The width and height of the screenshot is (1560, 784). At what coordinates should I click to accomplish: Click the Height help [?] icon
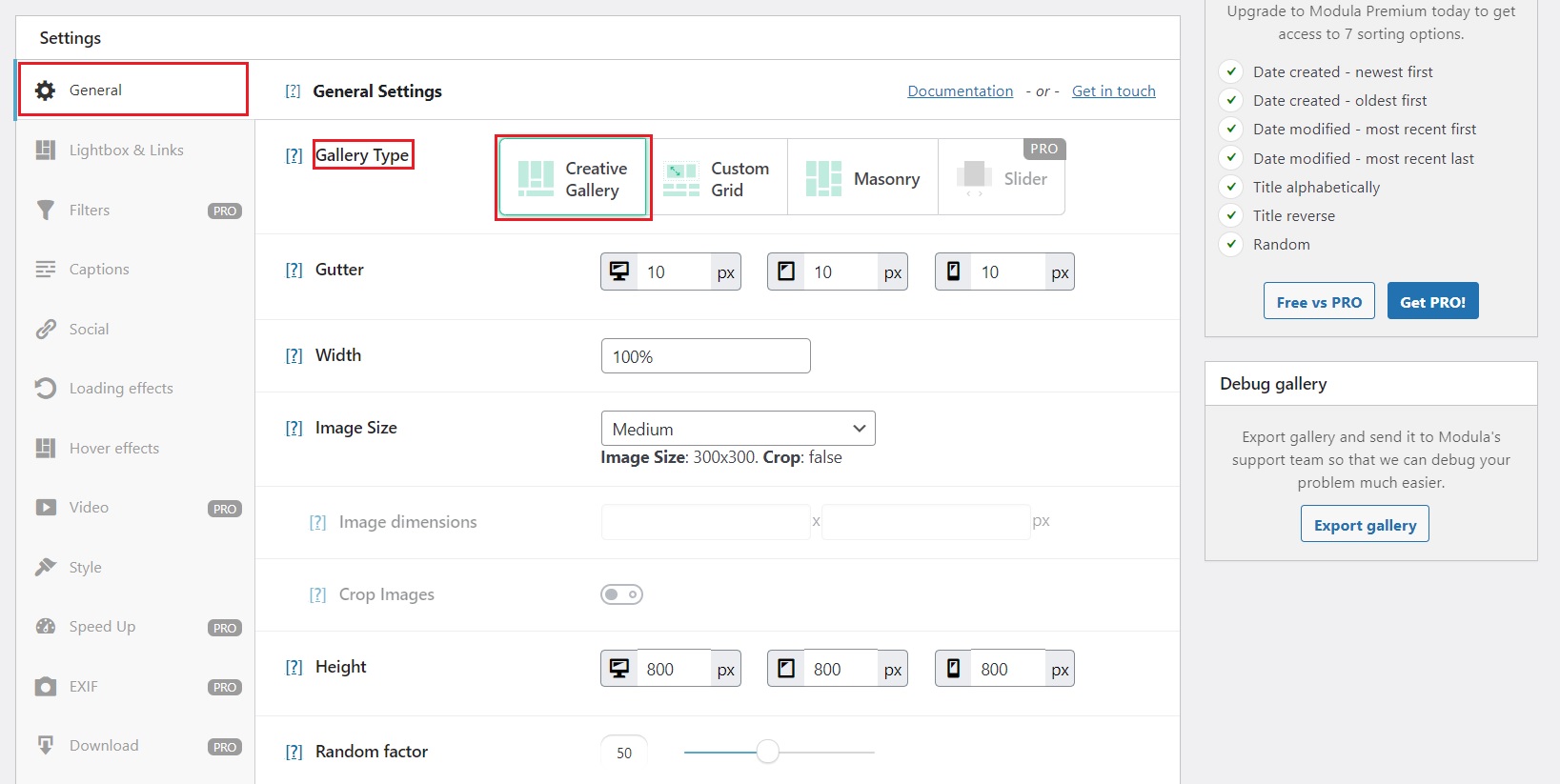(294, 668)
